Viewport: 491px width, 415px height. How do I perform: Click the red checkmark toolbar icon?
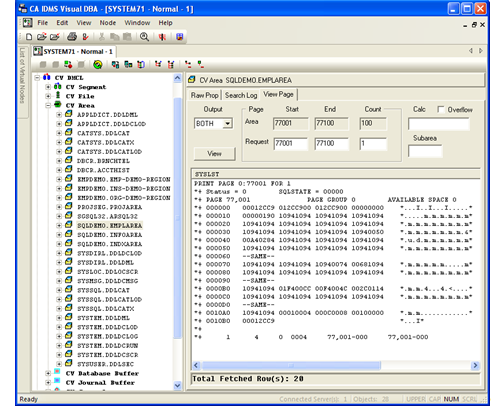point(85,37)
